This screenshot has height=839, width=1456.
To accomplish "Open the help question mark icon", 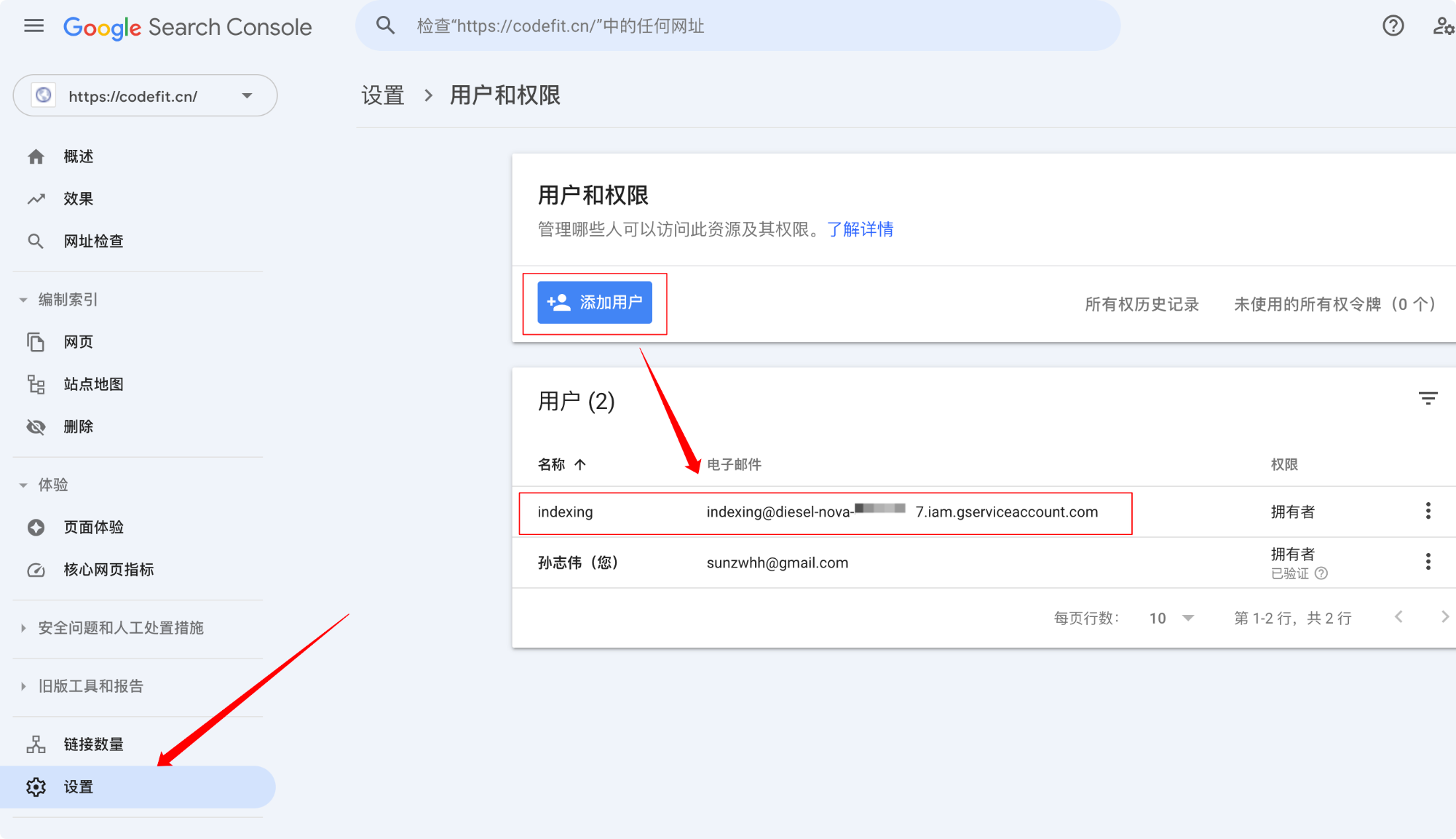I will 1393,26.
